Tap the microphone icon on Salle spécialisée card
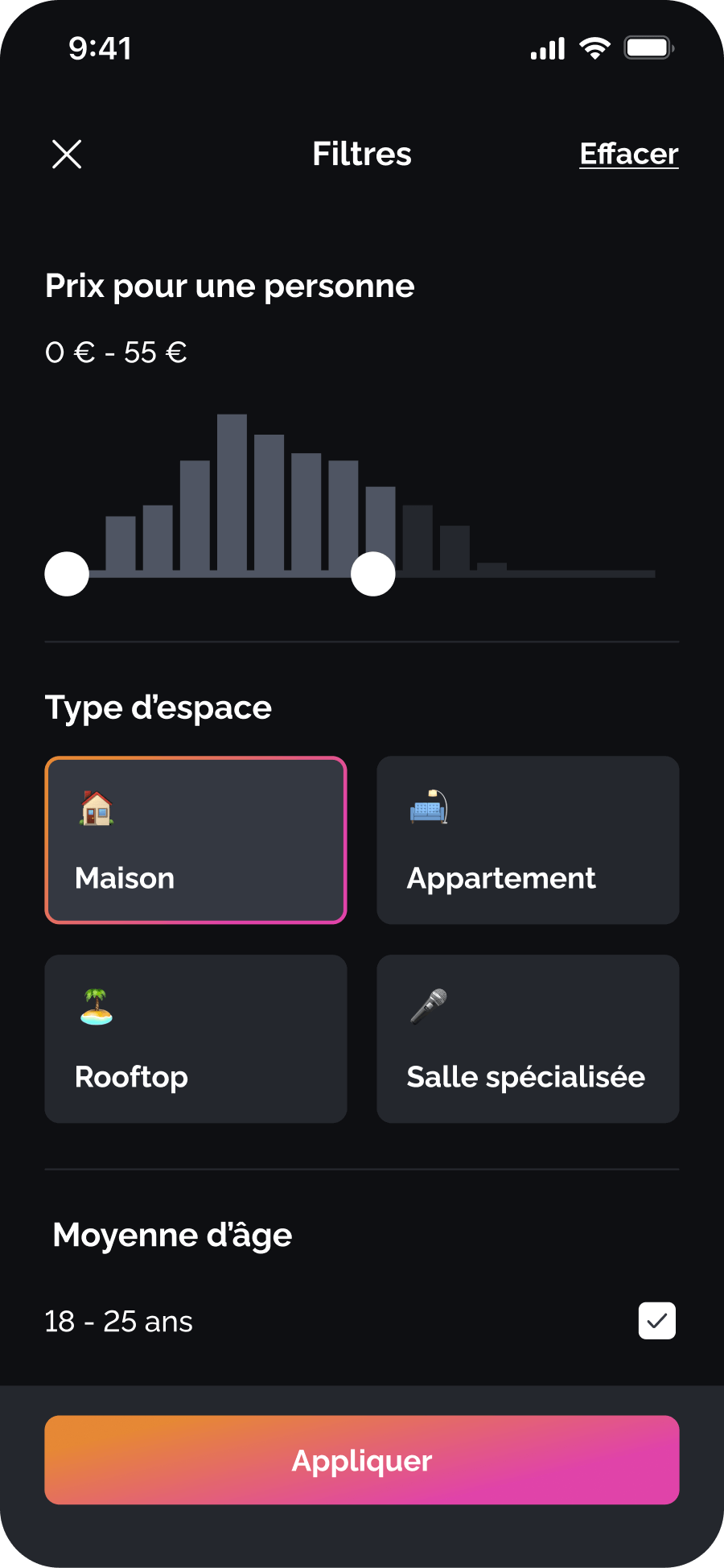 (x=429, y=1006)
